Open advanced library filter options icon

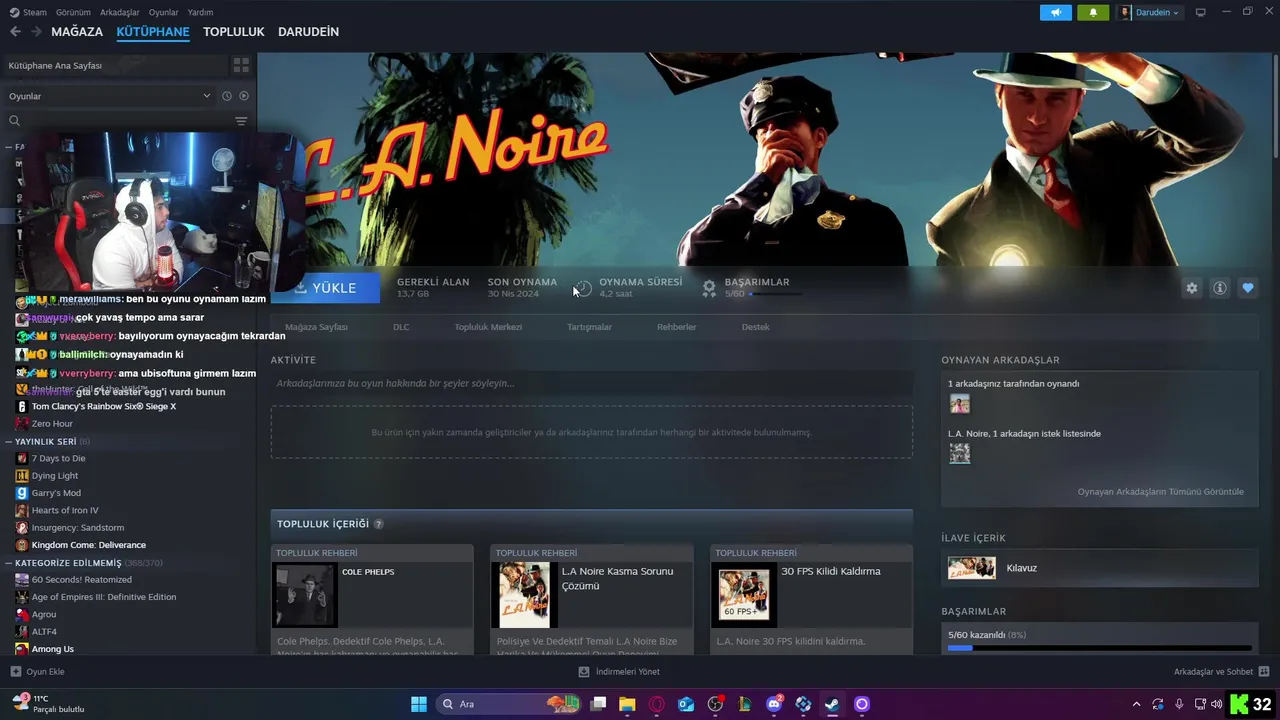point(241,121)
